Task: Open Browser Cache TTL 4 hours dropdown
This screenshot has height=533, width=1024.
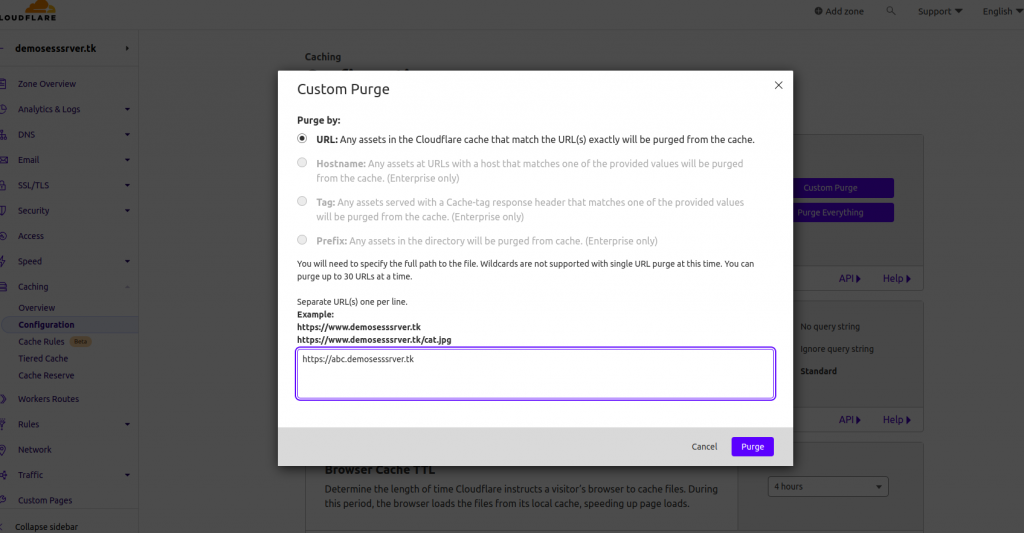Action: click(827, 487)
